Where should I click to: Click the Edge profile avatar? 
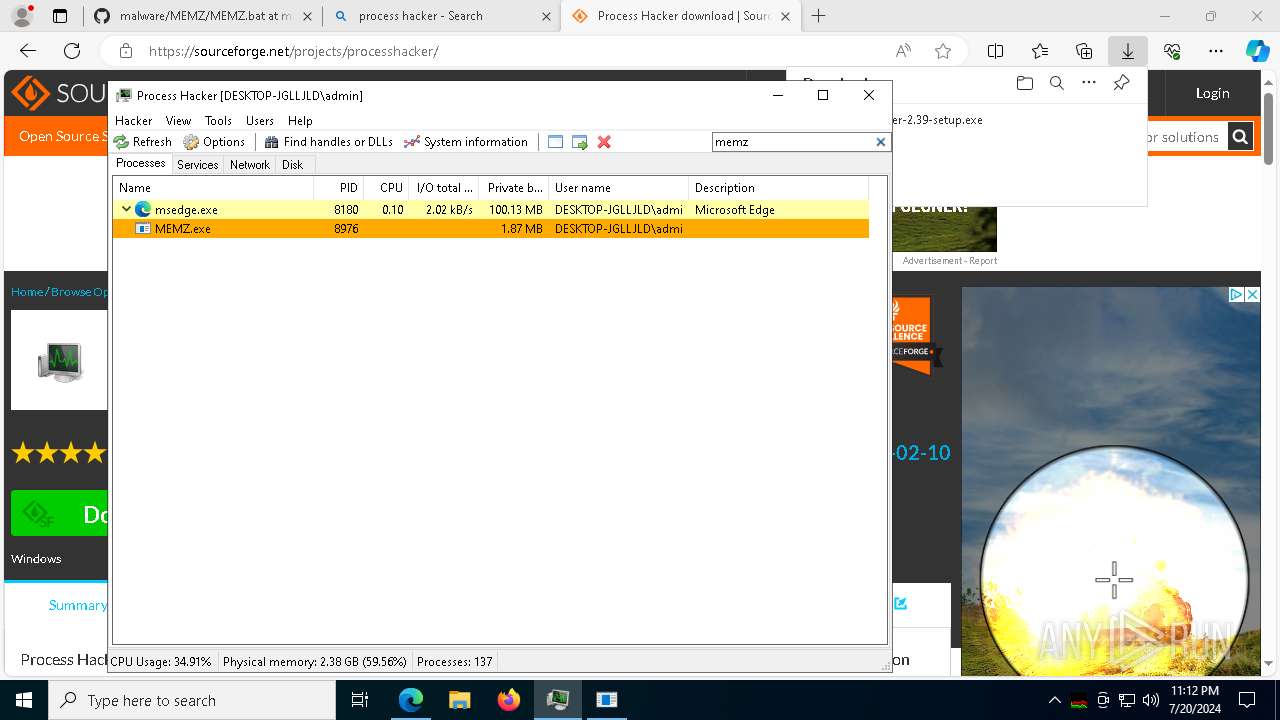[x=22, y=16]
